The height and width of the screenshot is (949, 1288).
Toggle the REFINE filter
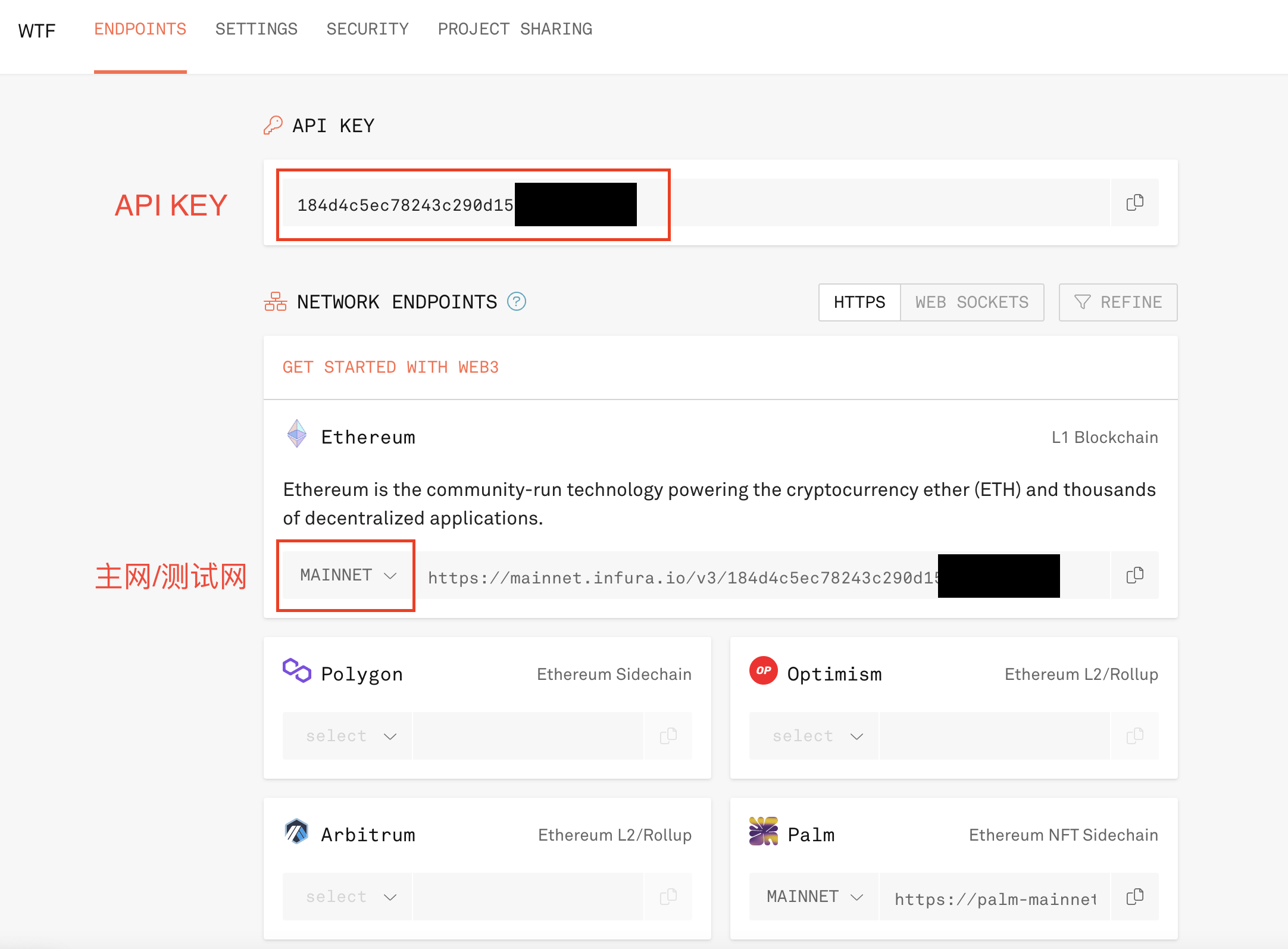coord(1117,302)
